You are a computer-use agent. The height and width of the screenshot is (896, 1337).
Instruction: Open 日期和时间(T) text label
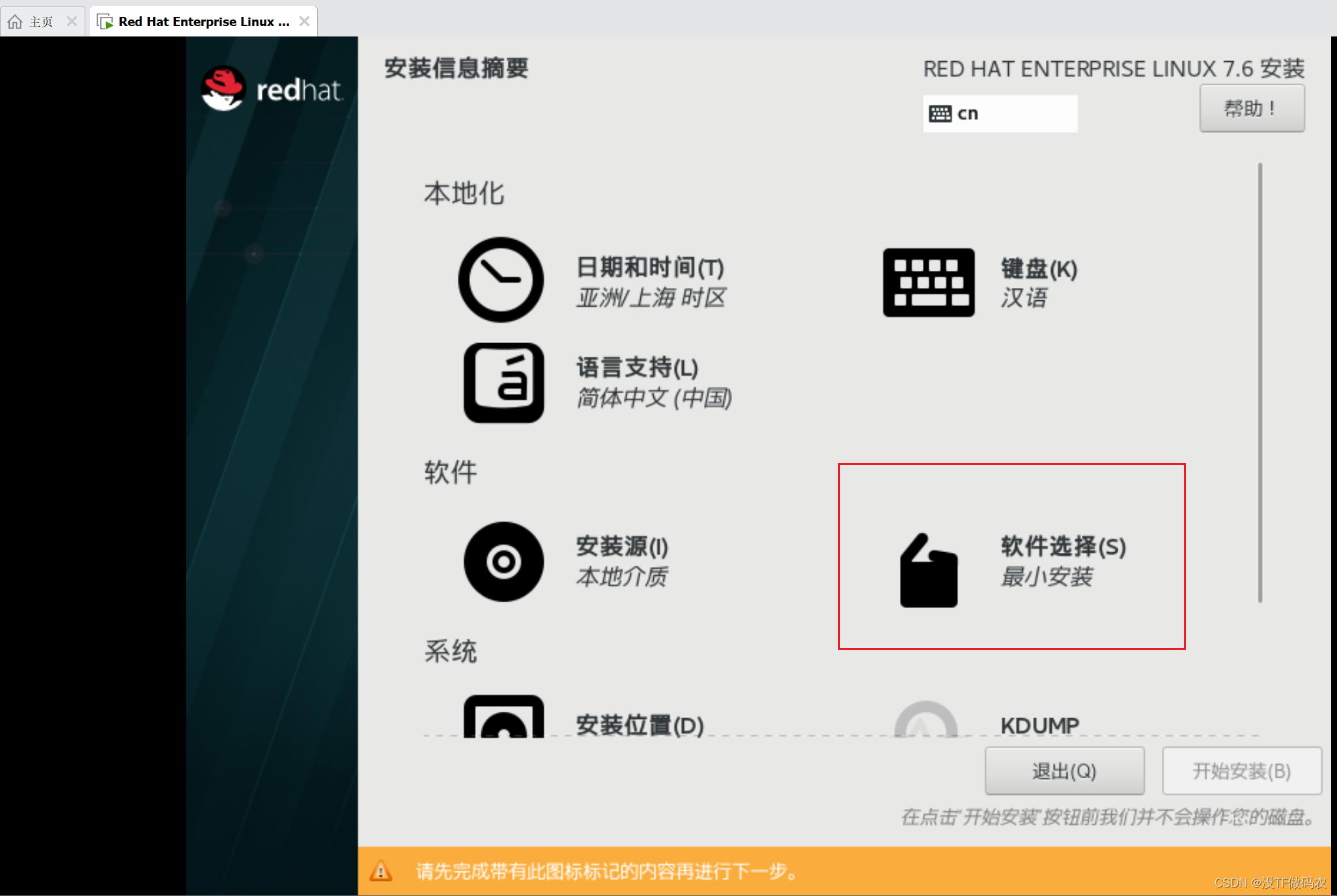(x=649, y=268)
